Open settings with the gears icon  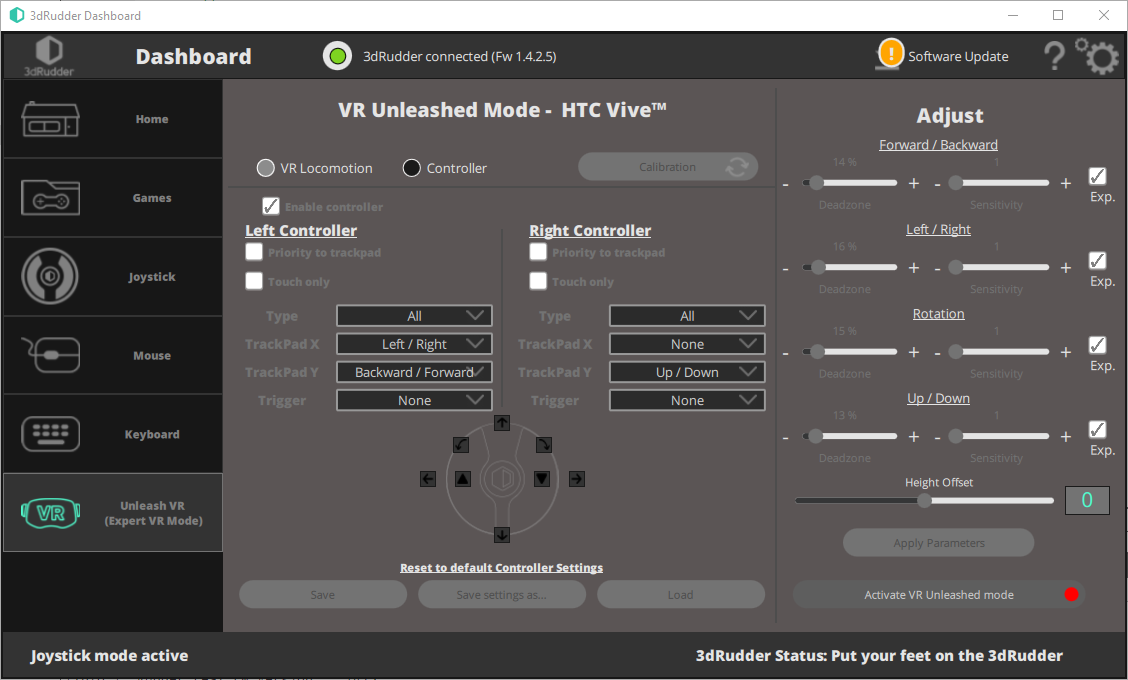point(1098,55)
